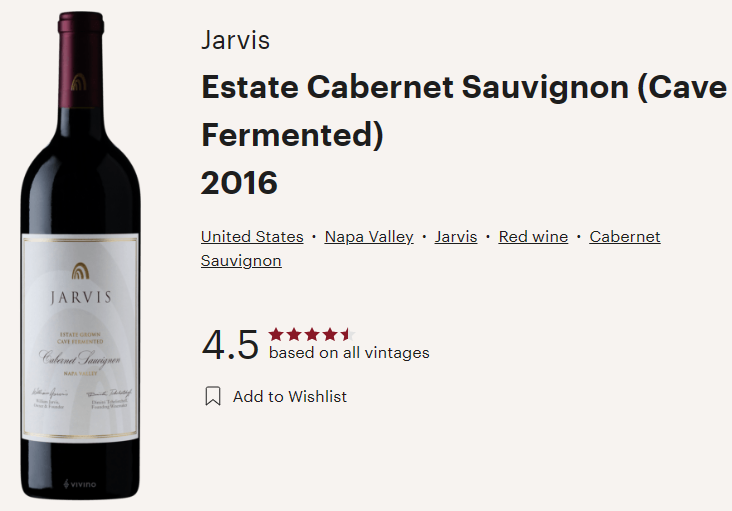Open the Red wine category link
This screenshot has height=511, width=732.
533,237
